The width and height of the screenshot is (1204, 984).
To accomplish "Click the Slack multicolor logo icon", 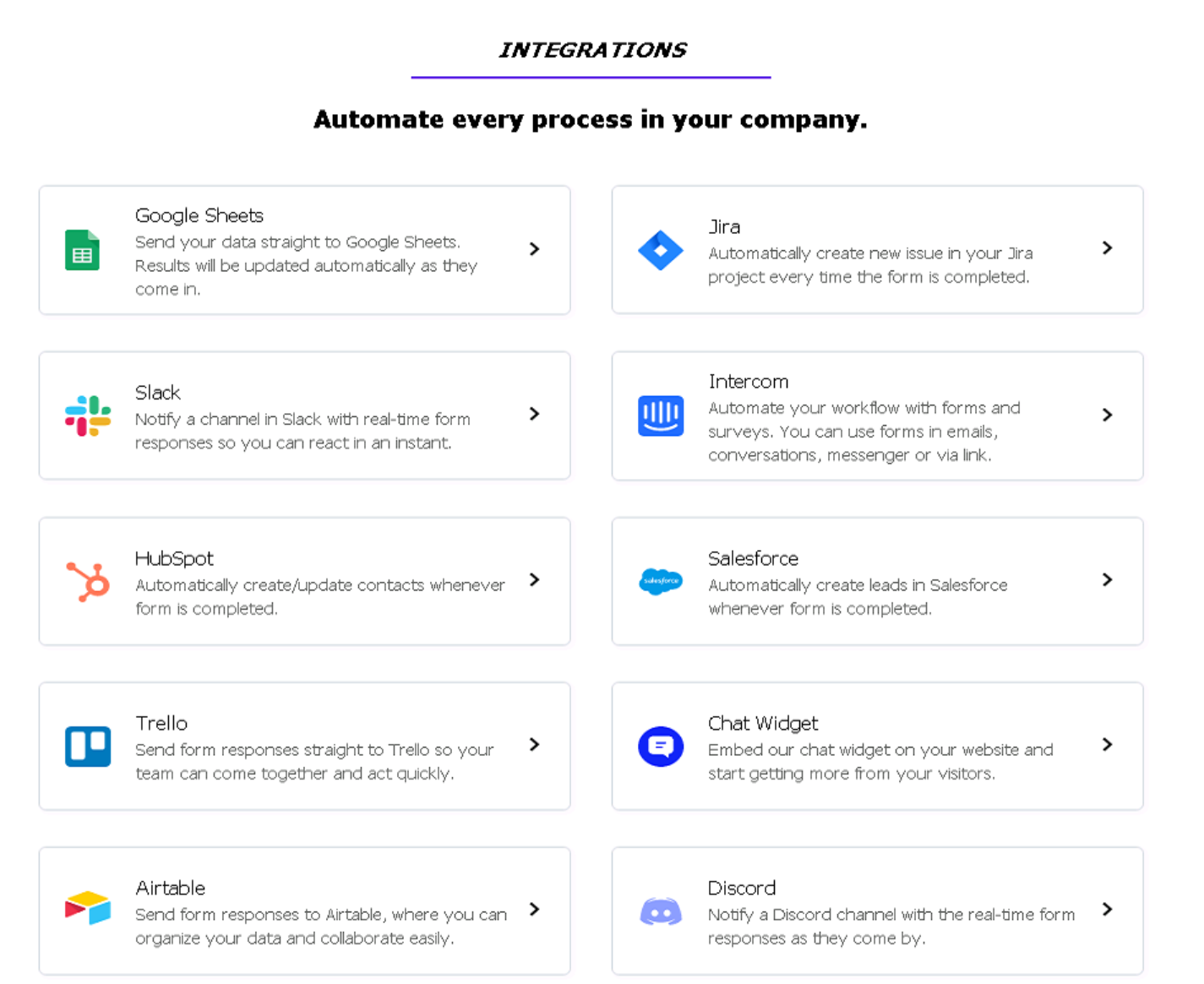I will pyautogui.click(x=88, y=416).
